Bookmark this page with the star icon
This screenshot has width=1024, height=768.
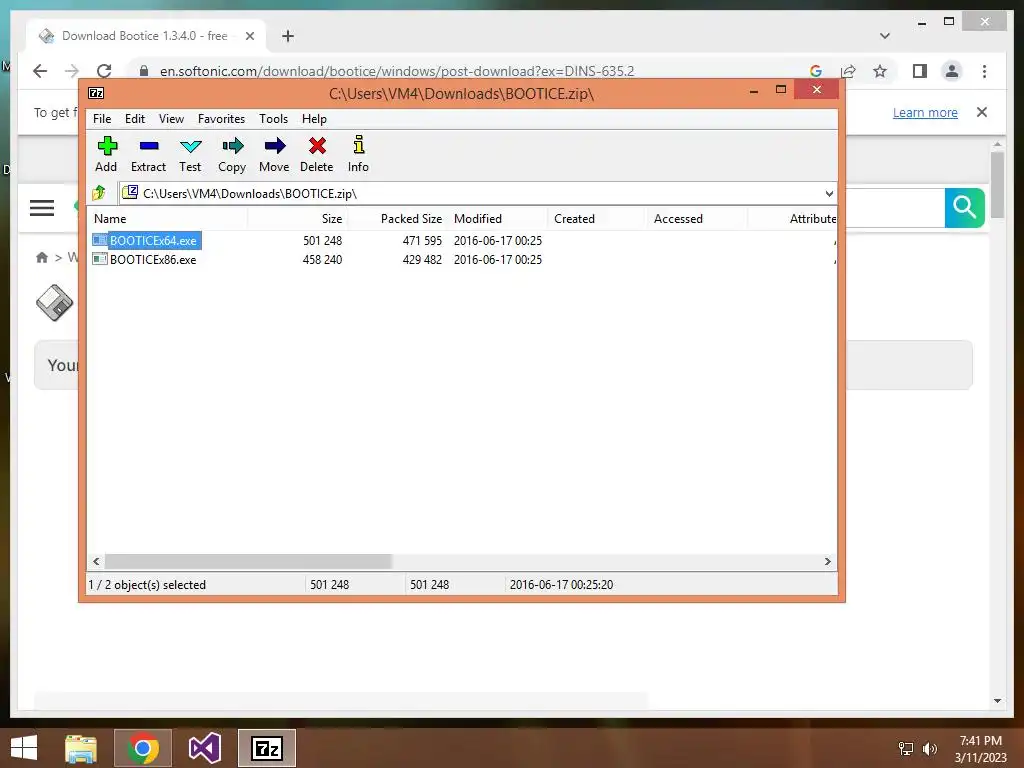tap(880, 71)
